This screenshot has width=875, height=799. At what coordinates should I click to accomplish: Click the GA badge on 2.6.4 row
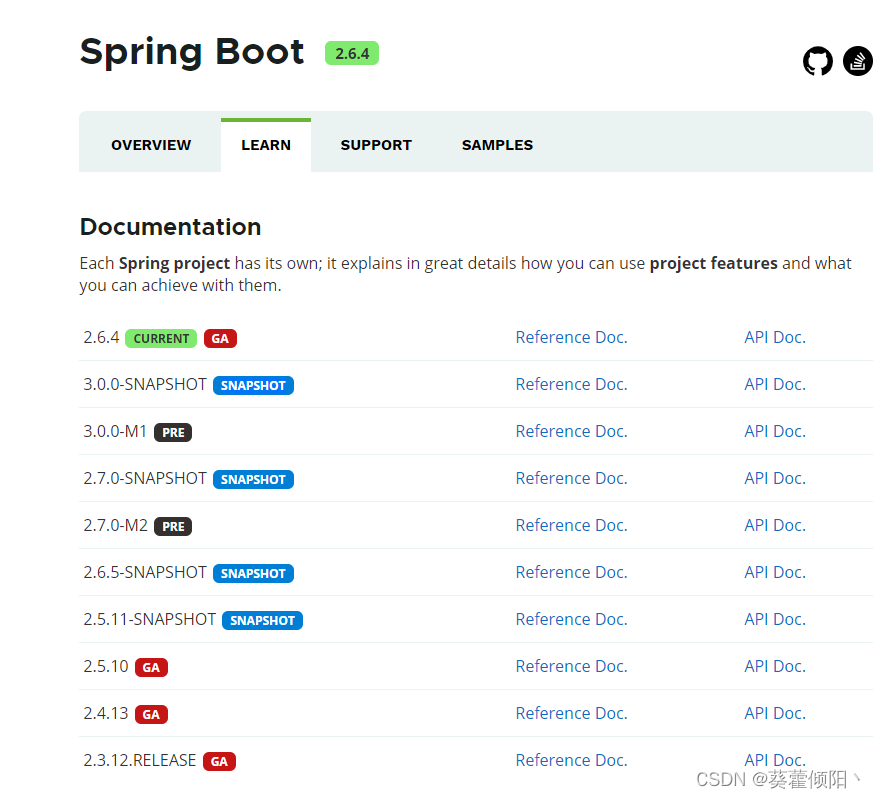(x=220, y=339)
